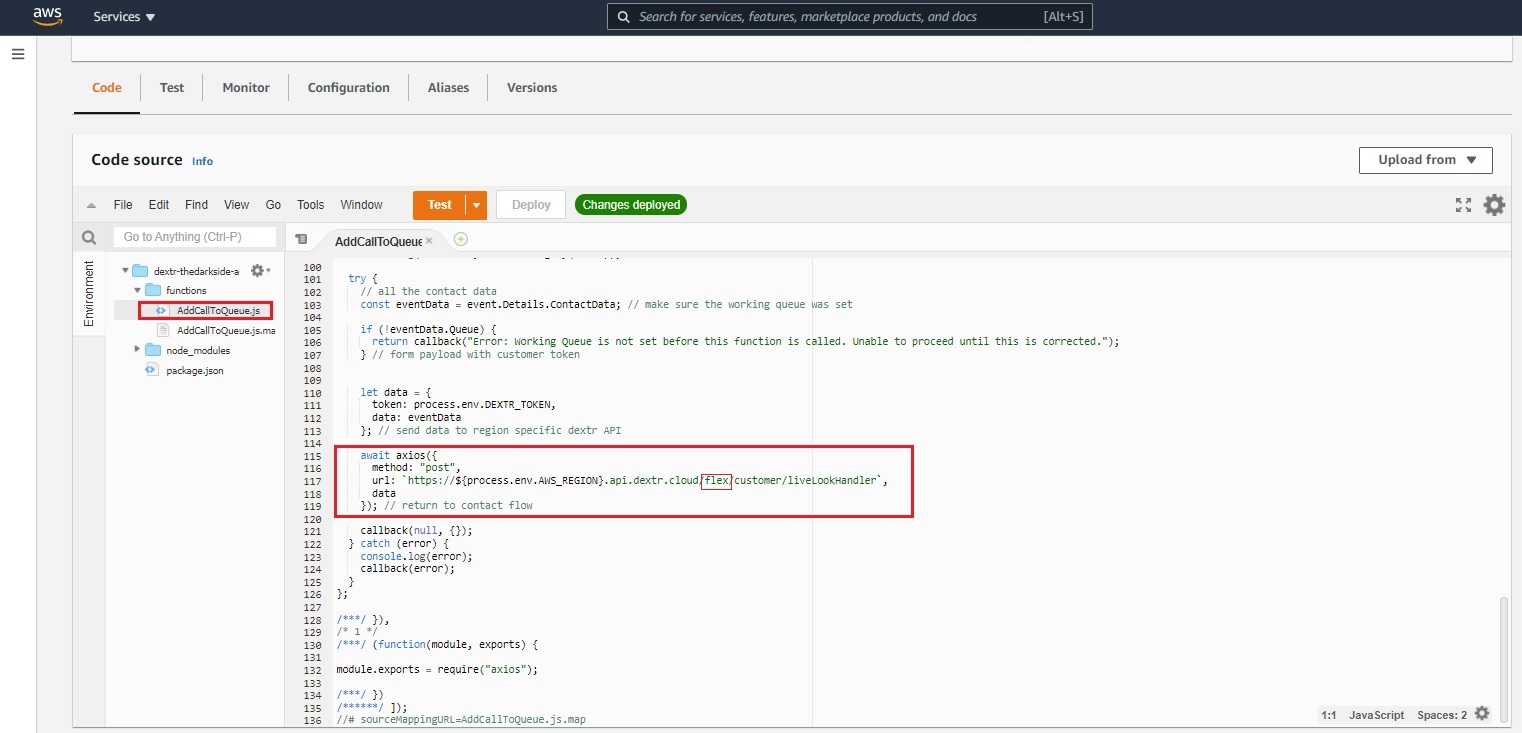The width and height of the screenshot is (1522, 733).
Task: Open the Window menu
Action: coord(362,205)
